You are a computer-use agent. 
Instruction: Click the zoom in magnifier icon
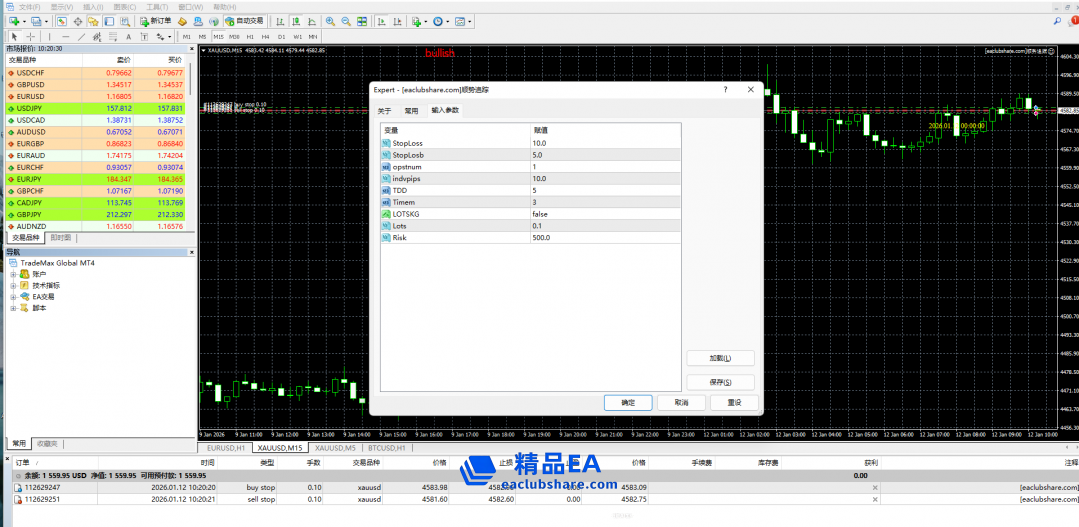[x=329, y=21]
